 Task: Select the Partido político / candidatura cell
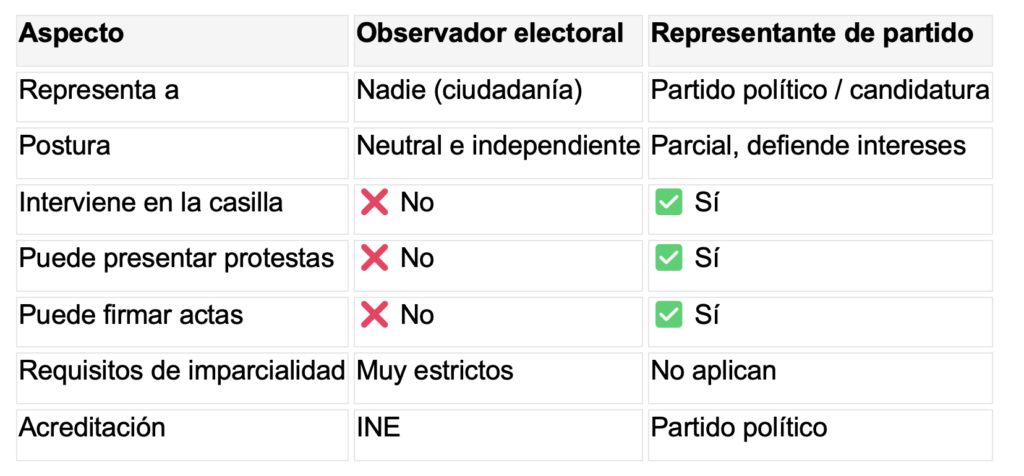pos(820,90)
